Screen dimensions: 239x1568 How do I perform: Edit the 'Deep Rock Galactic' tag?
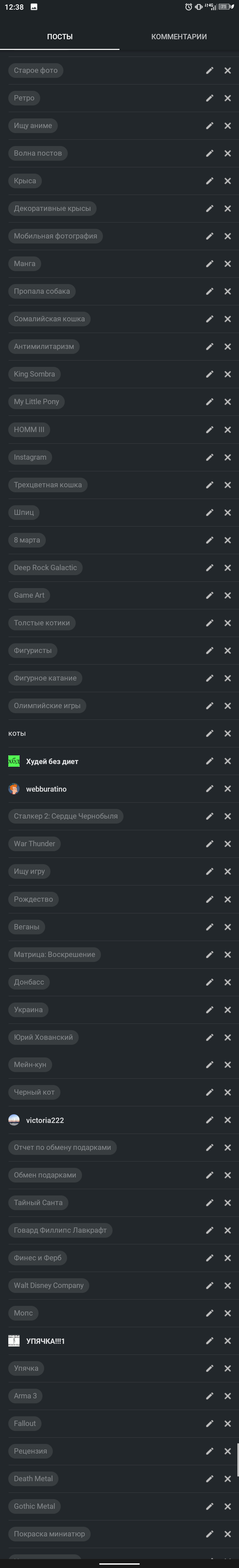(x=210, y=567)
